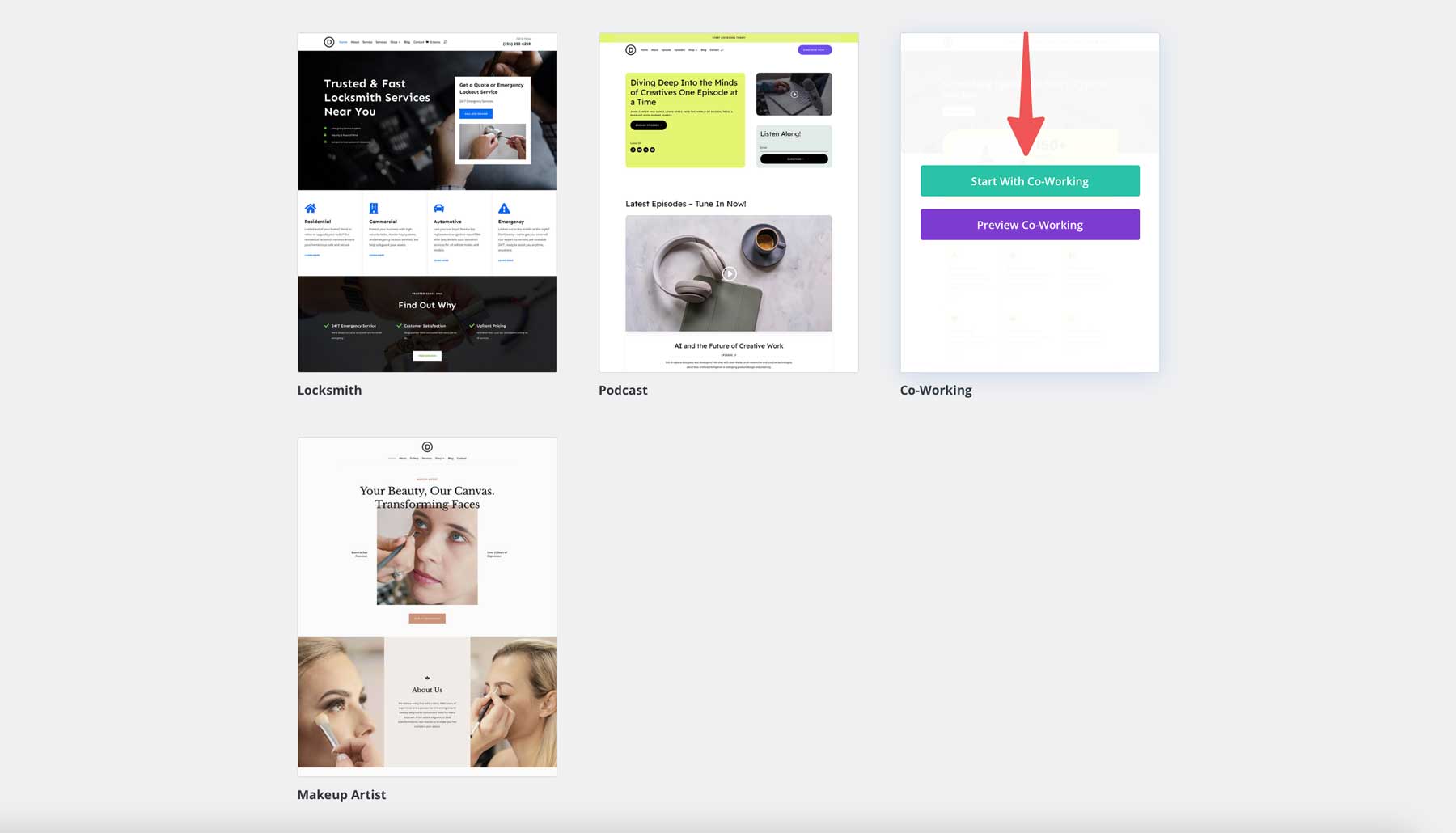The image size is (1456, 833).
Task: Open the search icon in Locksmith navigation
Action: 446,42
